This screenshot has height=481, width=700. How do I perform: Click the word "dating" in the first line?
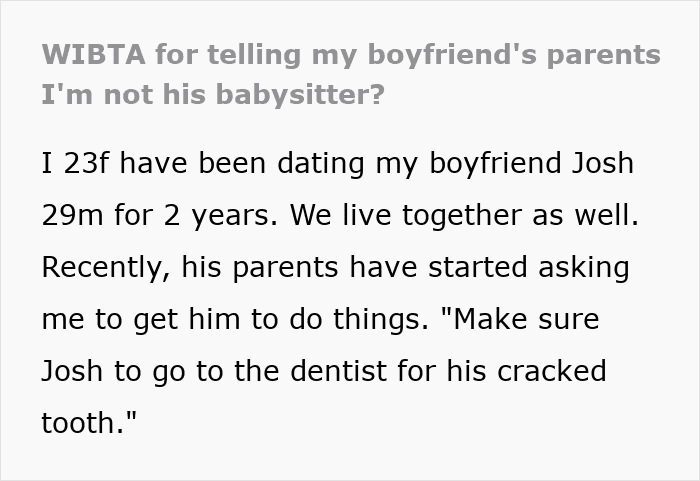pos(321,164)
